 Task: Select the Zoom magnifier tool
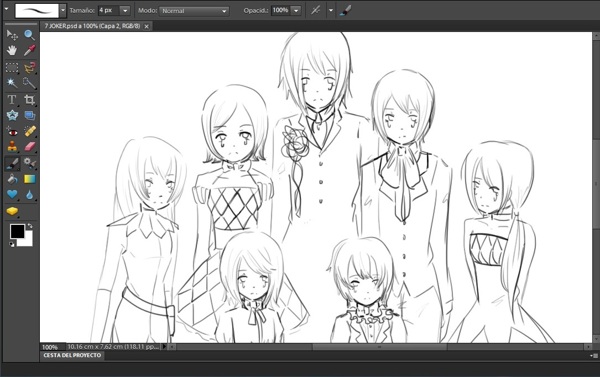[x=29, y=35]
